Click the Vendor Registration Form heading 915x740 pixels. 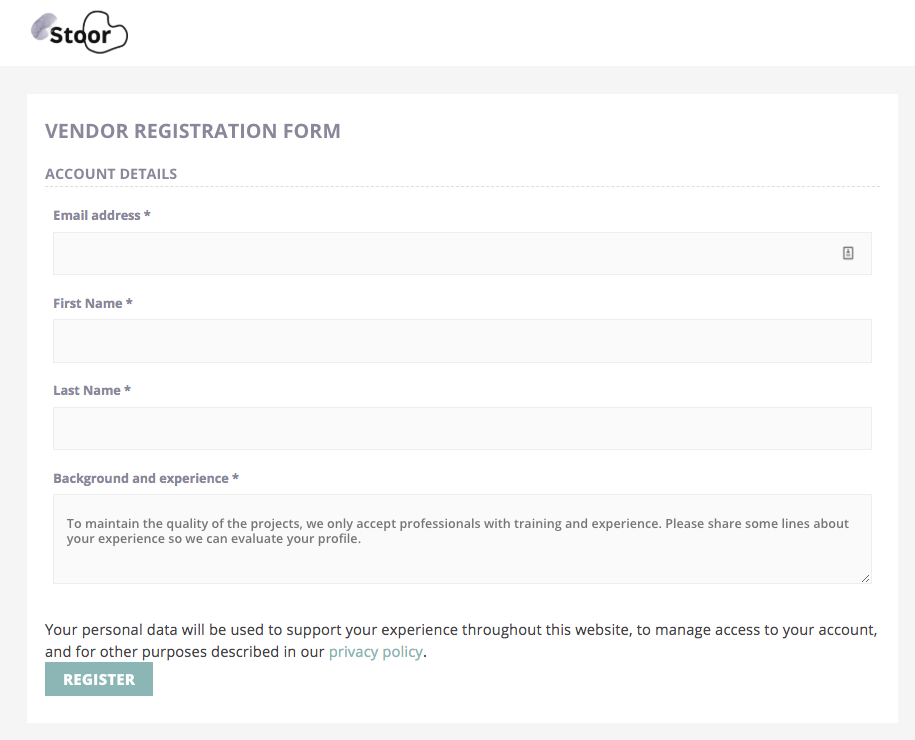tap(193, 131)
